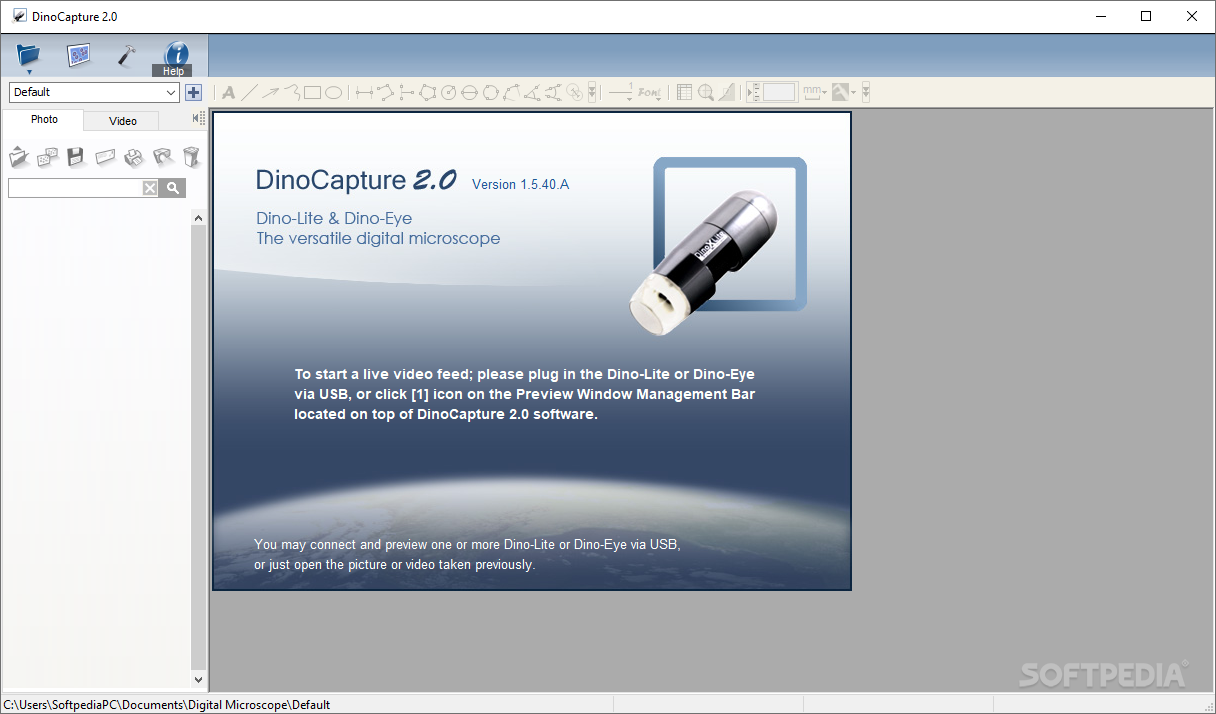Open the hammer Tools icon
This screenshot has width=1216, height=714.
126,54
